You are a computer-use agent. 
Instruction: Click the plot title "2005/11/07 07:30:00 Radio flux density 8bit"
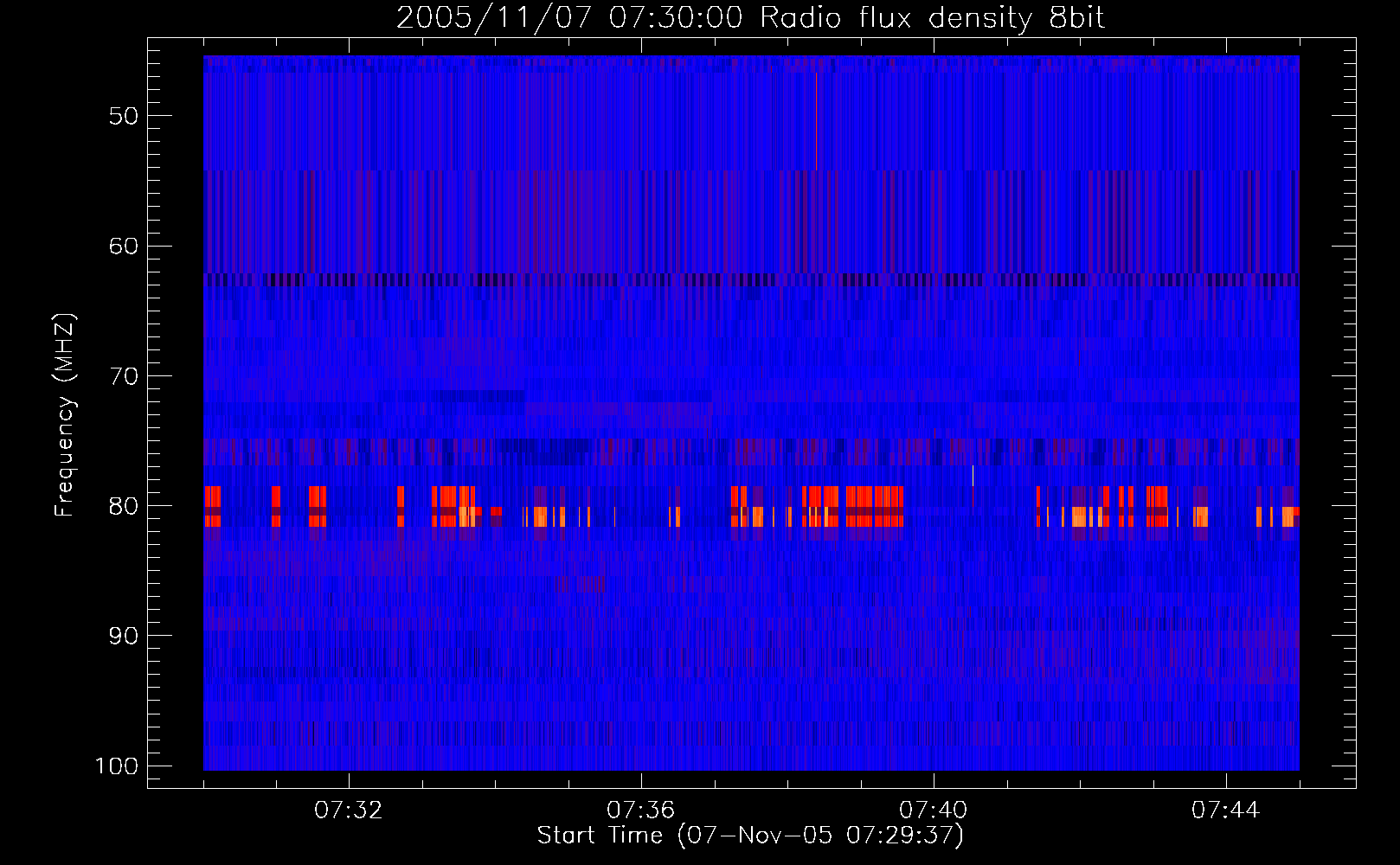(750, 17)
